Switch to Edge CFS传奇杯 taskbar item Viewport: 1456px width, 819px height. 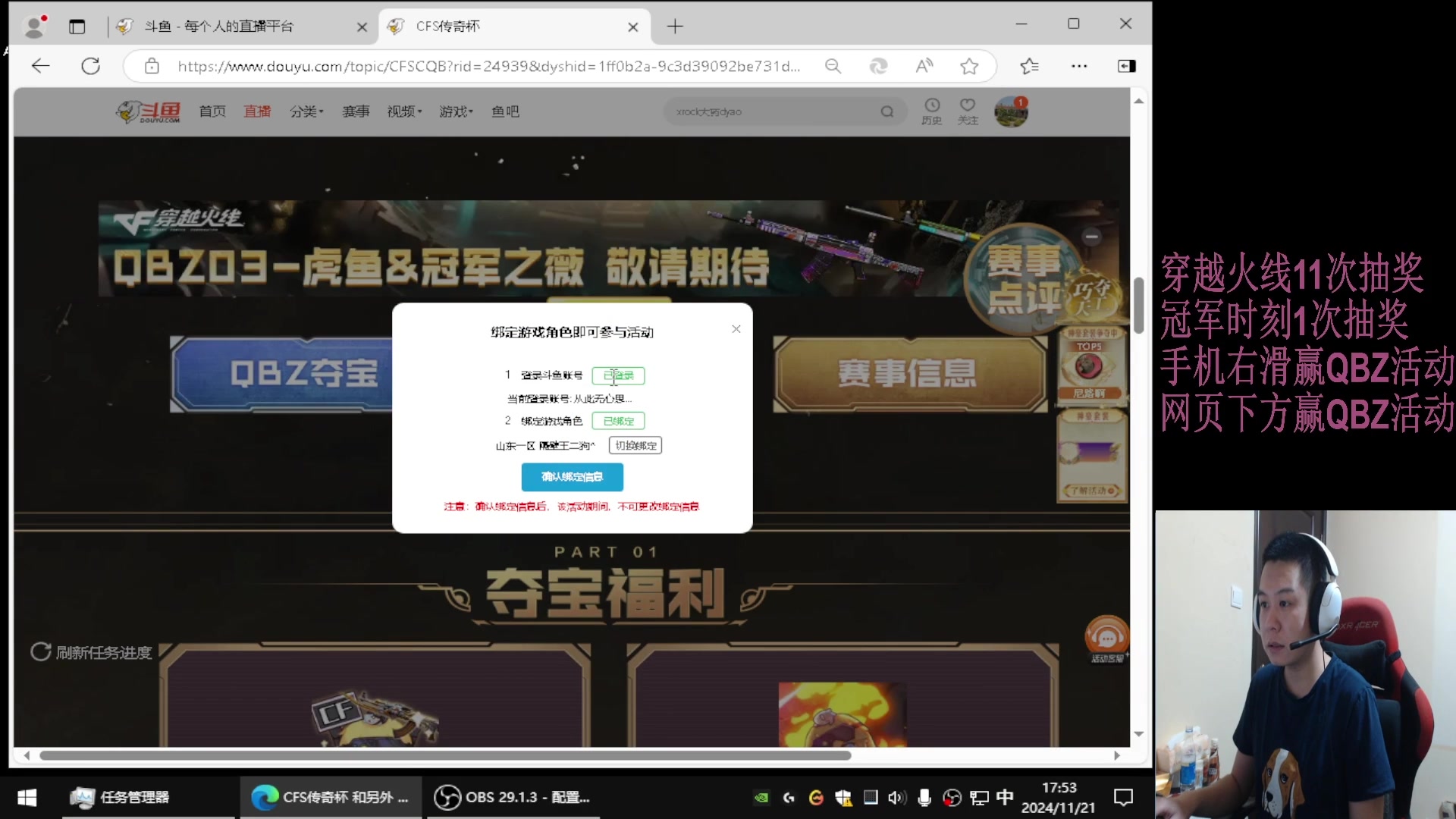click(x=331, y=797)
